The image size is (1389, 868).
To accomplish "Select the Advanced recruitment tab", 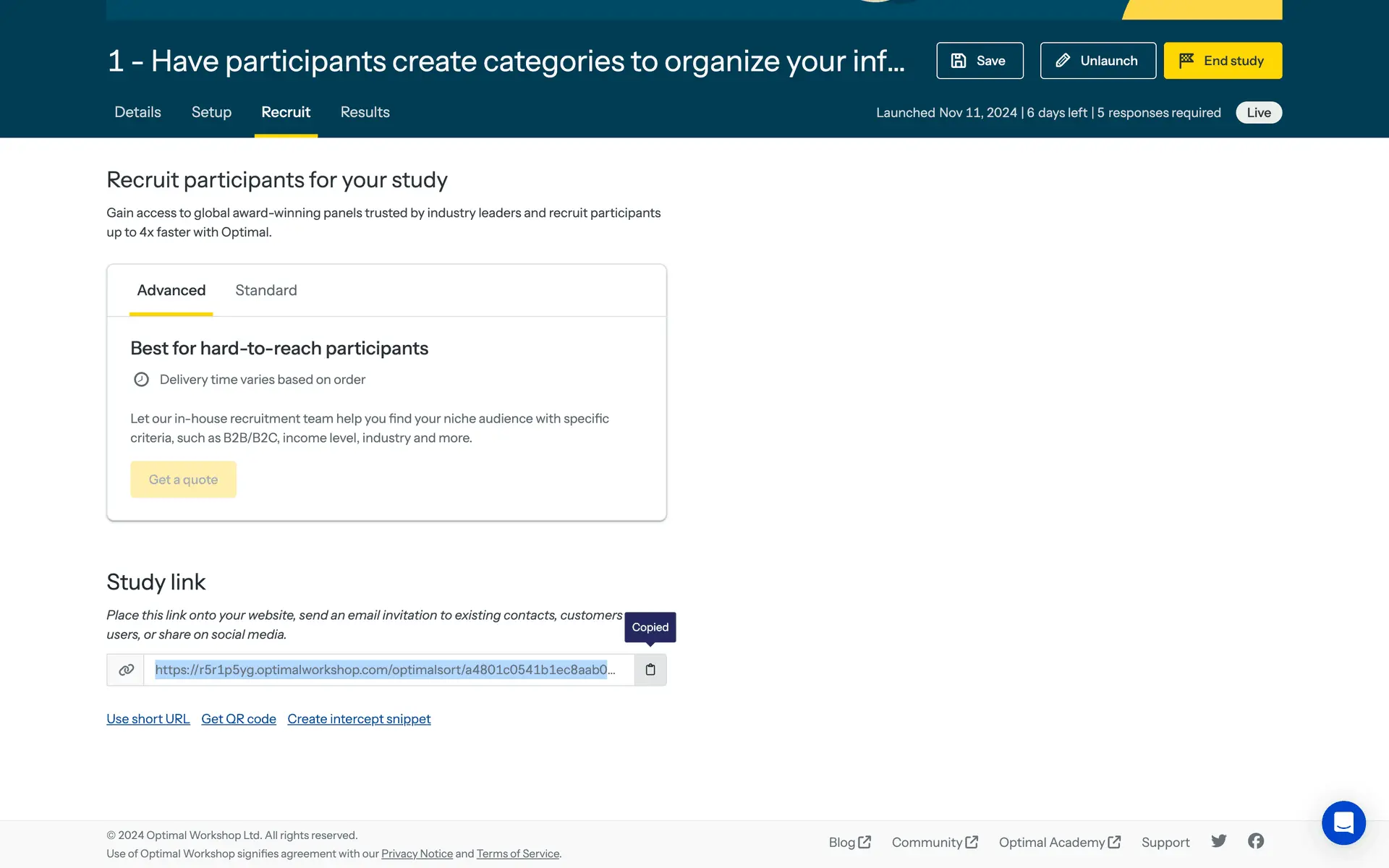I will [171, 290].
